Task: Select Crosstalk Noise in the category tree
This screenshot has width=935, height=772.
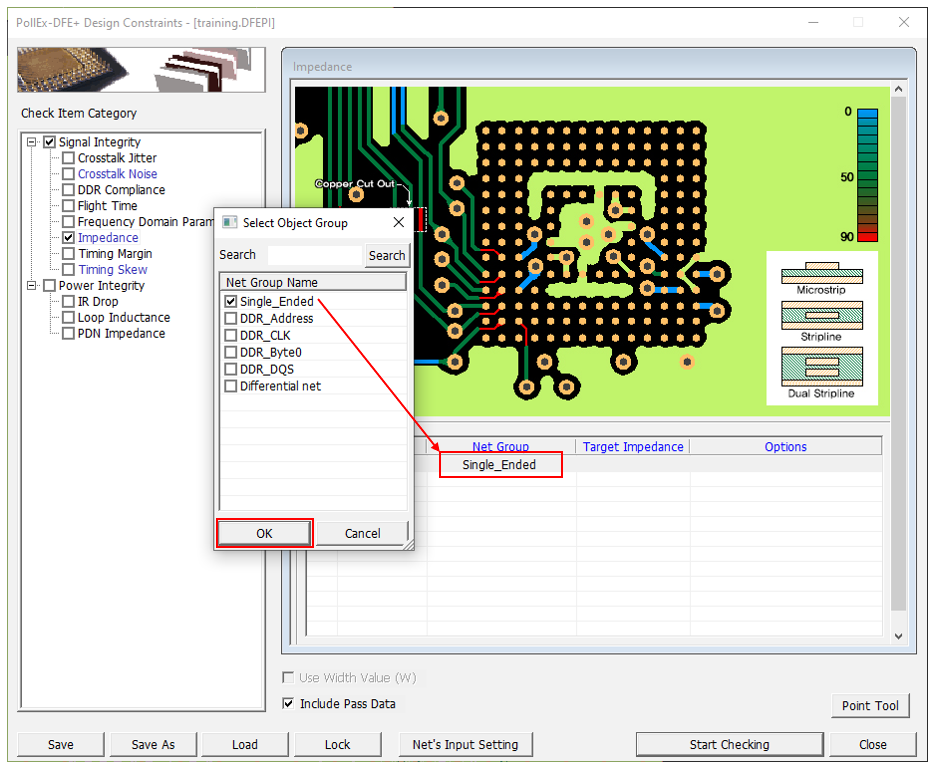Action: point(117,174)
